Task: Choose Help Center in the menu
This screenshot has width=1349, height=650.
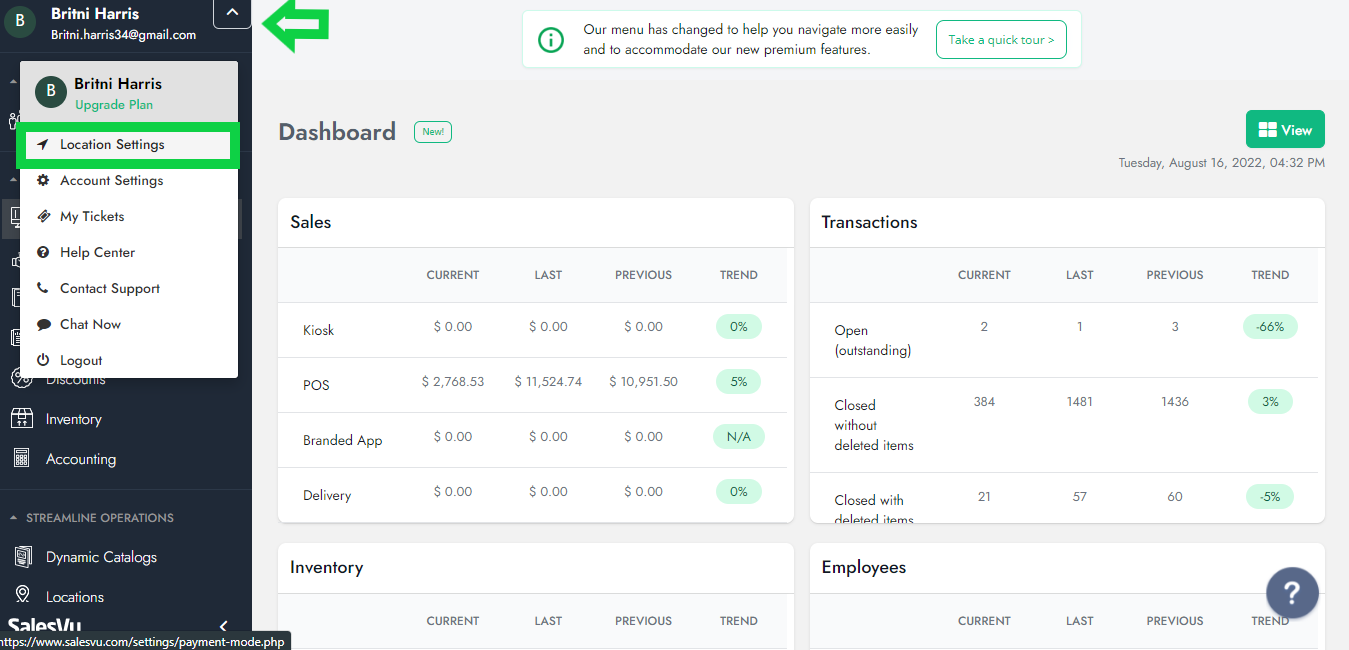Action: pos(97,253)
